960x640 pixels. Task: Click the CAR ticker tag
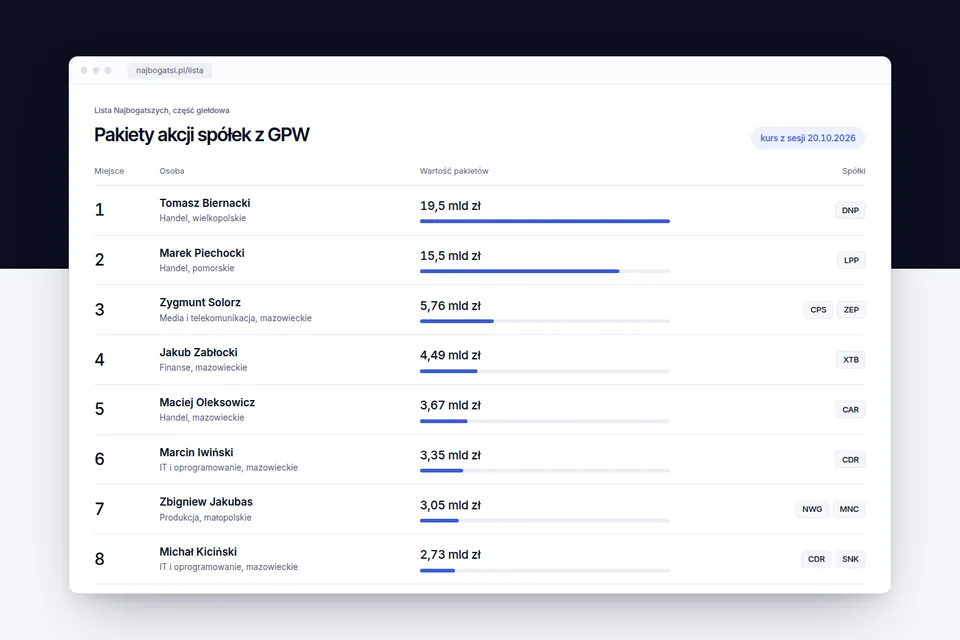point(850,410)
